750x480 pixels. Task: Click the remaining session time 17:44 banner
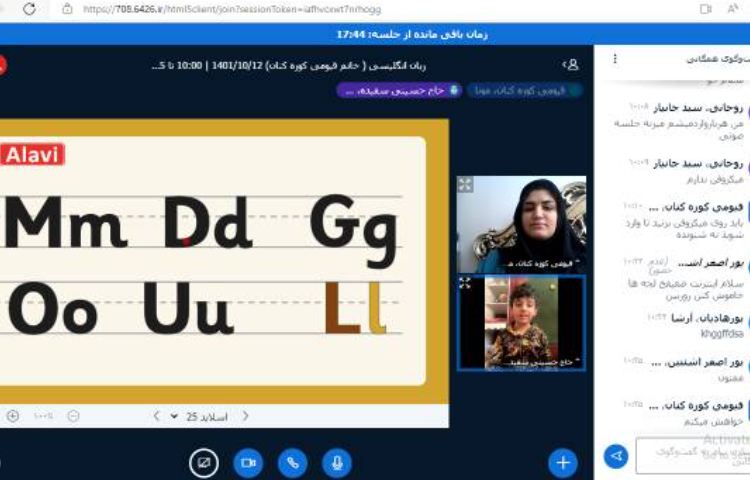point(412,34)
